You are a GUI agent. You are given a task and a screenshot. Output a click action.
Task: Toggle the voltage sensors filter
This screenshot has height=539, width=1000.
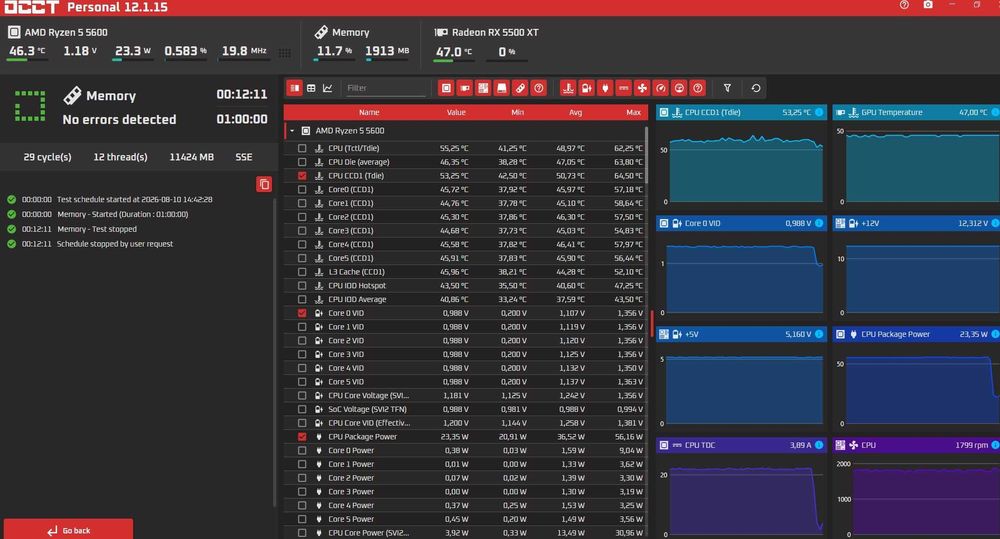click(587, 88)
